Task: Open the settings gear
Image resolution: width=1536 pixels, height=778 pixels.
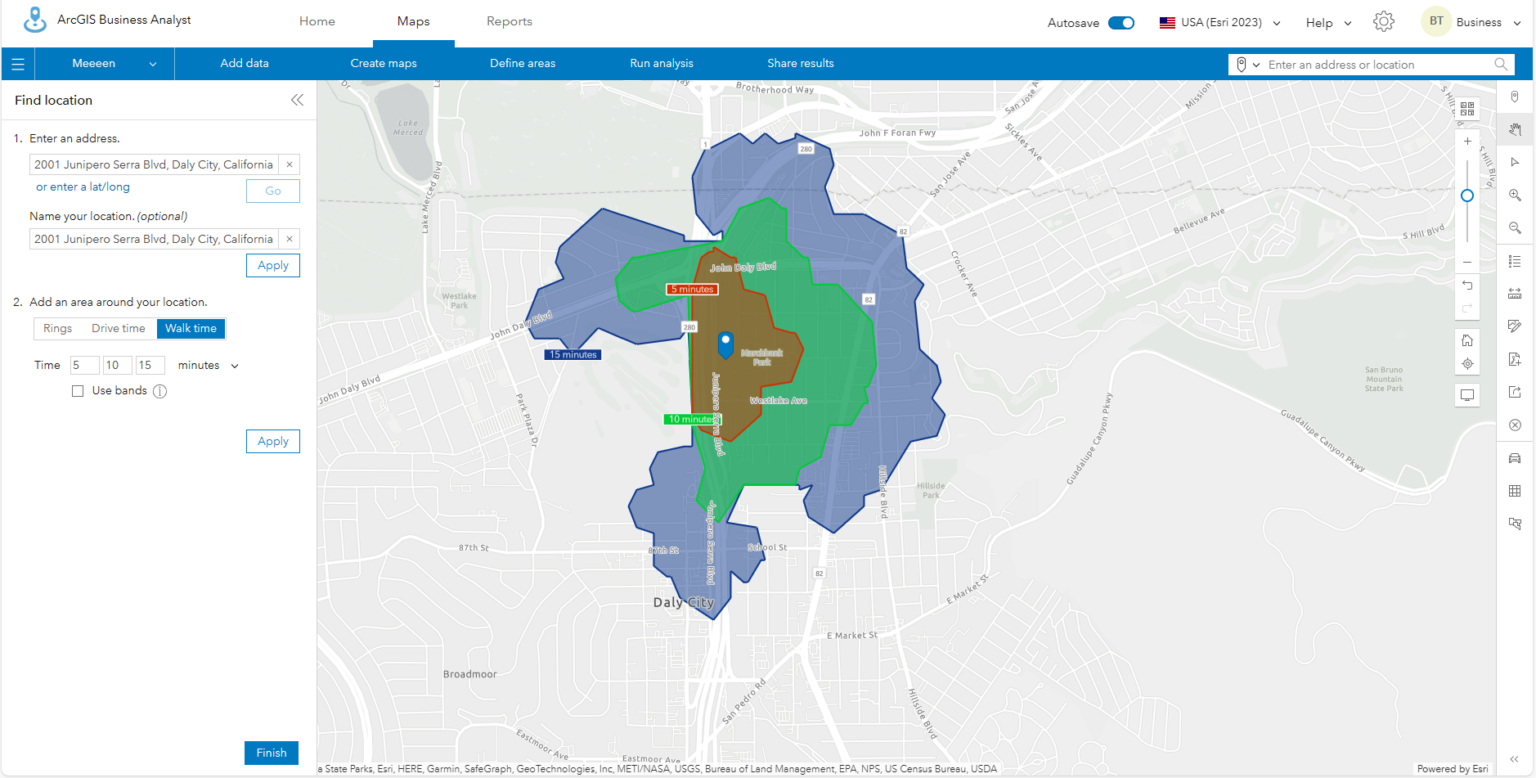Action: pyautogui.click(x=1384, y=22)
